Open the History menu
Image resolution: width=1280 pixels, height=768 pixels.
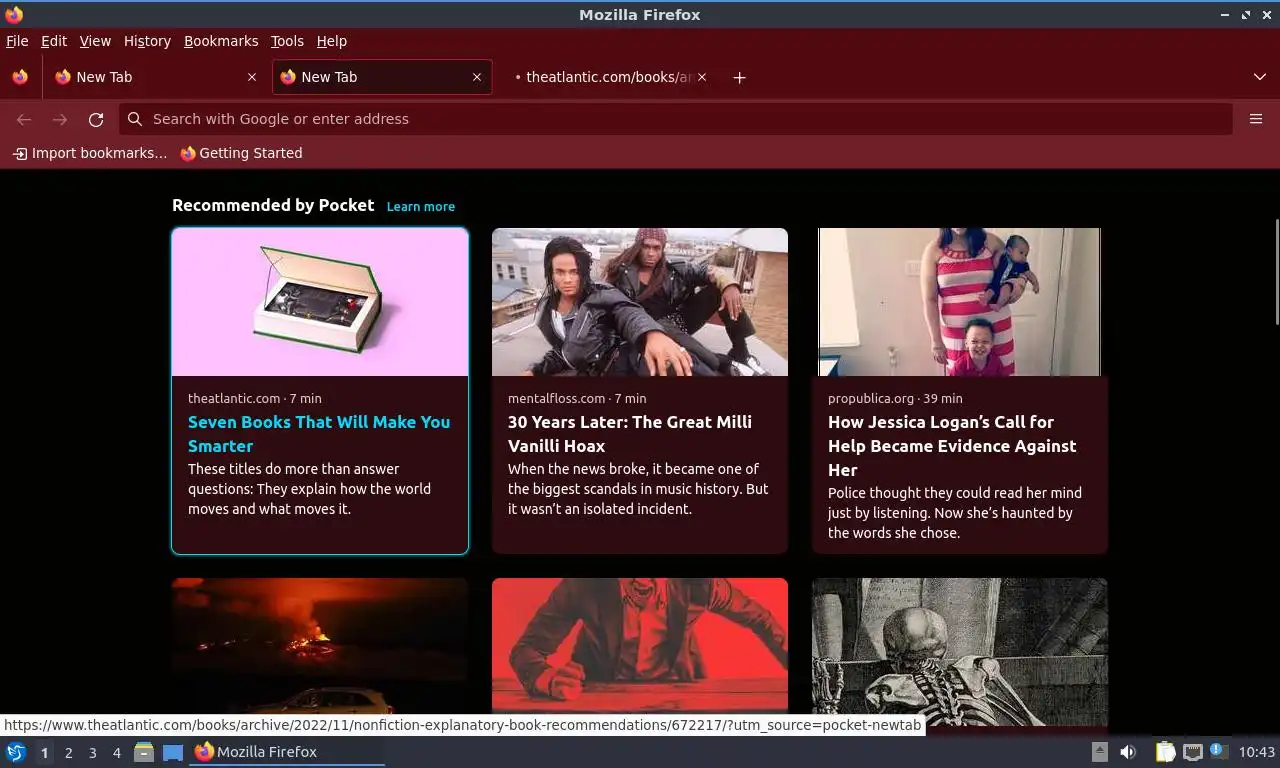[147, 41]
